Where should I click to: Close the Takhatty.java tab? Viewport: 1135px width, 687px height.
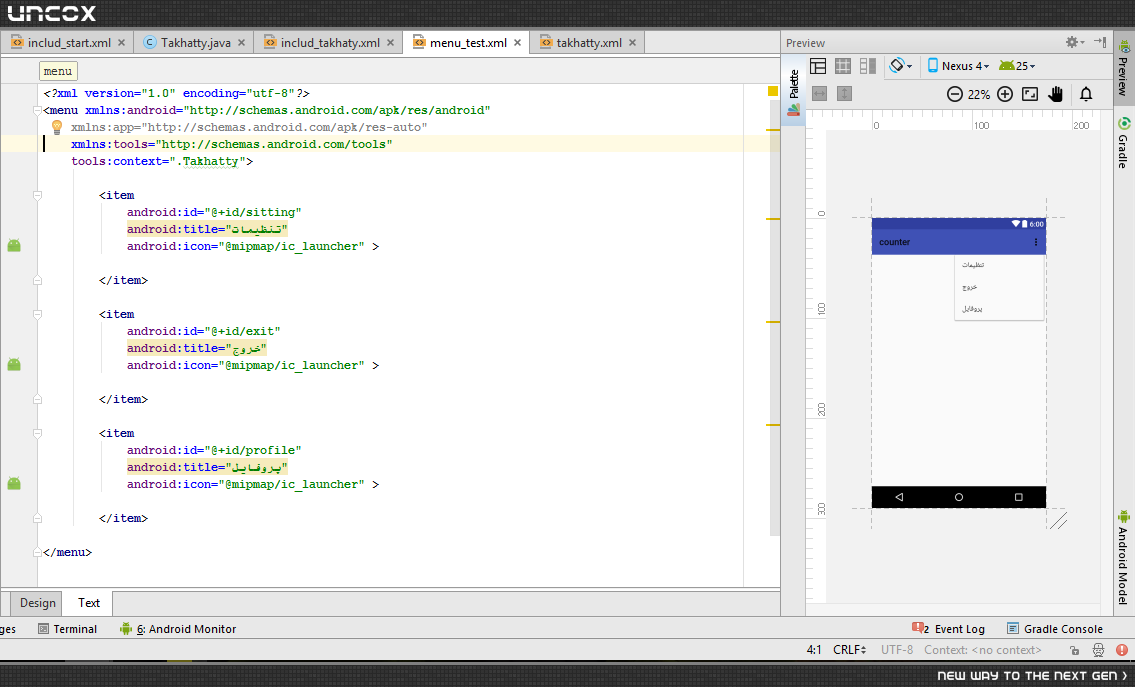click(x=241, y=43)
